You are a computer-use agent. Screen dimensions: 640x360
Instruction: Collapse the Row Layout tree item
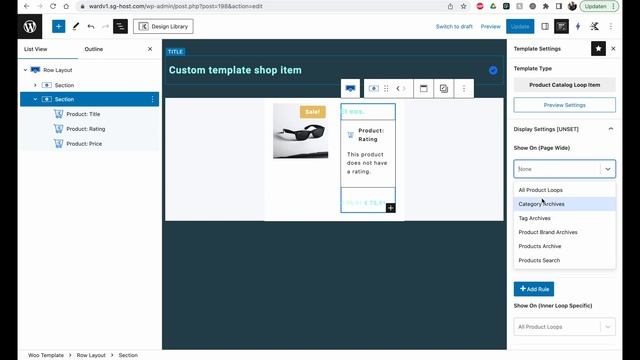click(x=25, y=70)
